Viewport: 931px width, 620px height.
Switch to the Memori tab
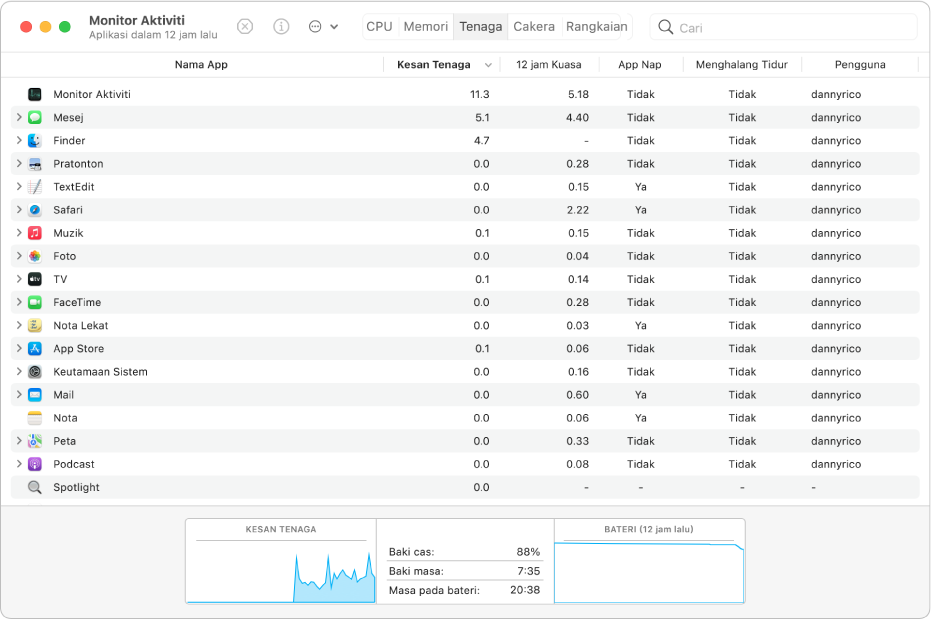point(426,27)
